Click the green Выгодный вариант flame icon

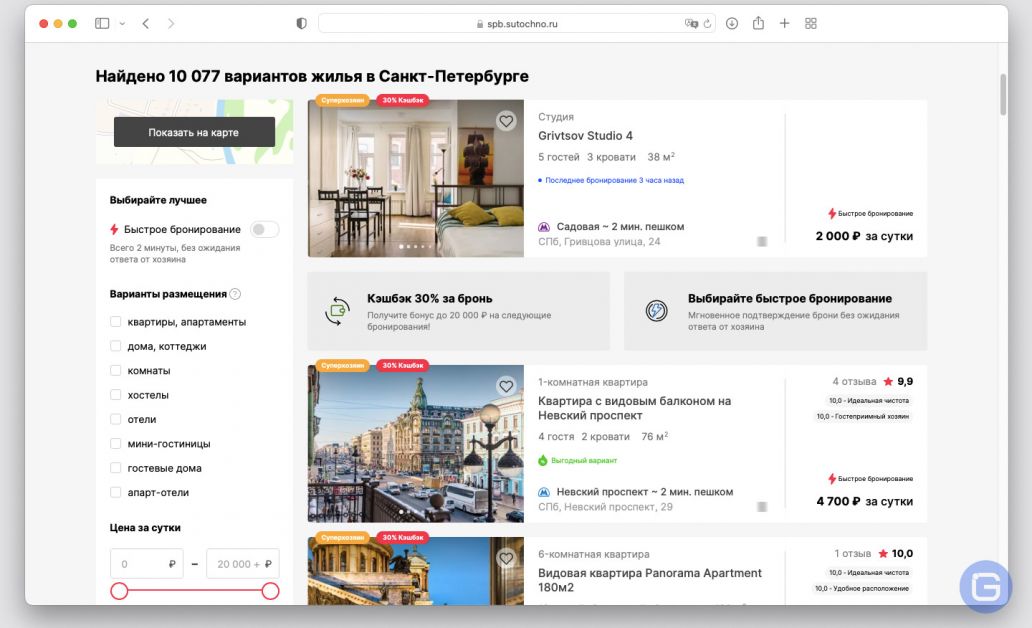coord(543,461)
